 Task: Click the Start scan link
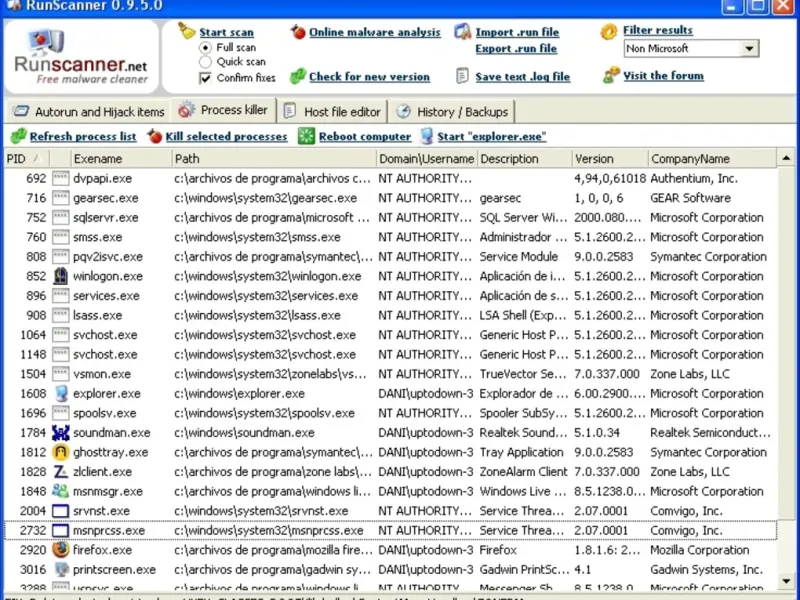click(x=226, y=32)
